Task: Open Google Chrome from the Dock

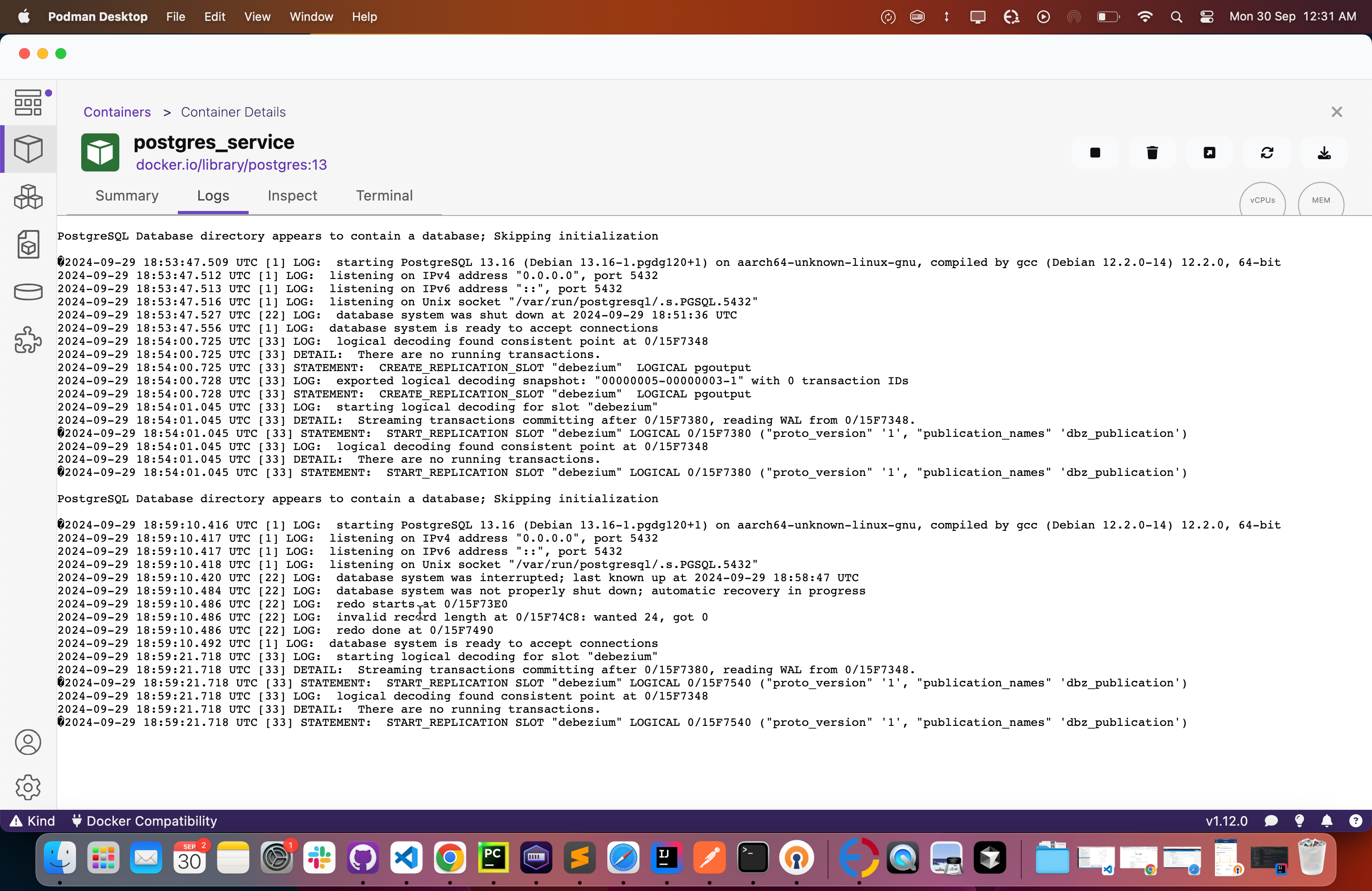Action: (450, 858)
